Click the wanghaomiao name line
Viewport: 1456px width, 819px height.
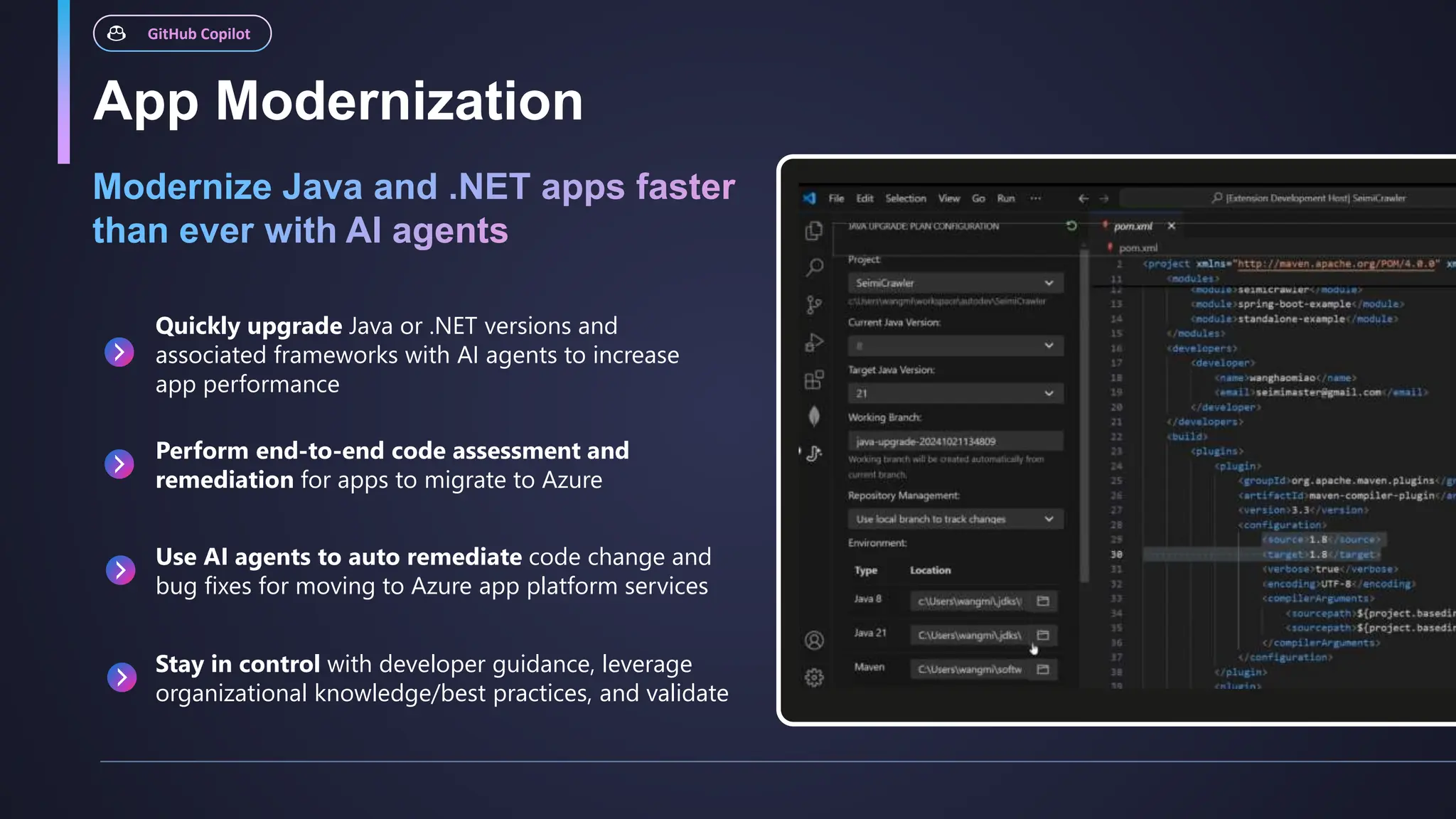click(x=1286, y=378)
